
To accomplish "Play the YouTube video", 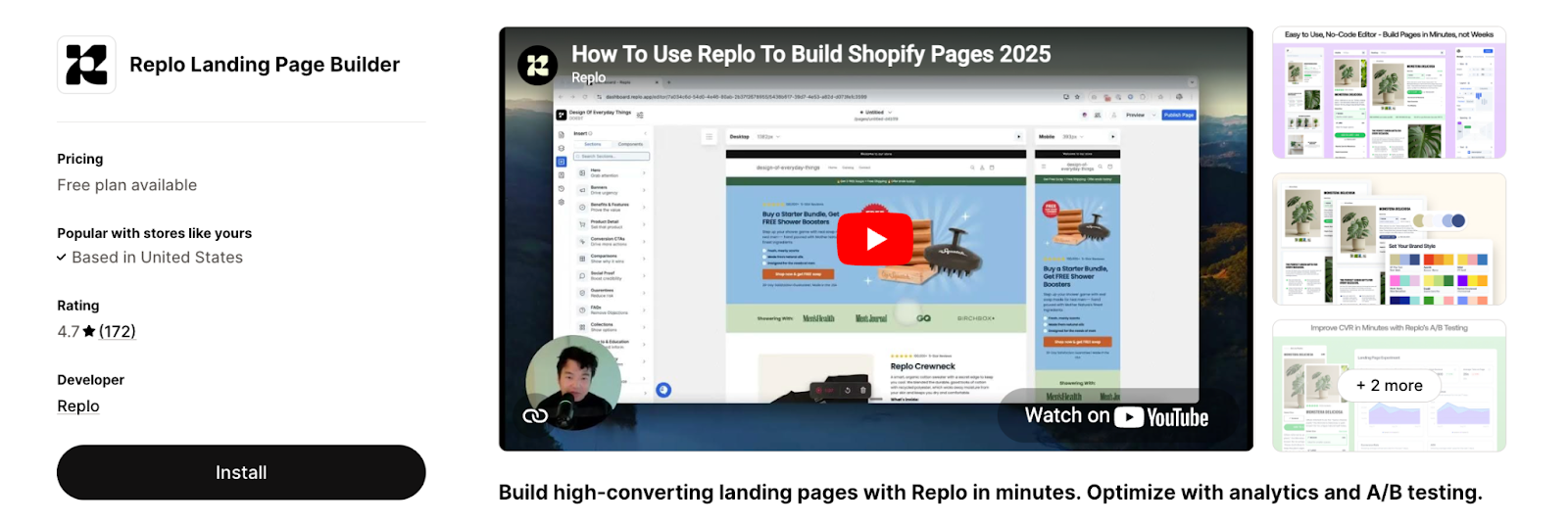I will click(875, 239).
